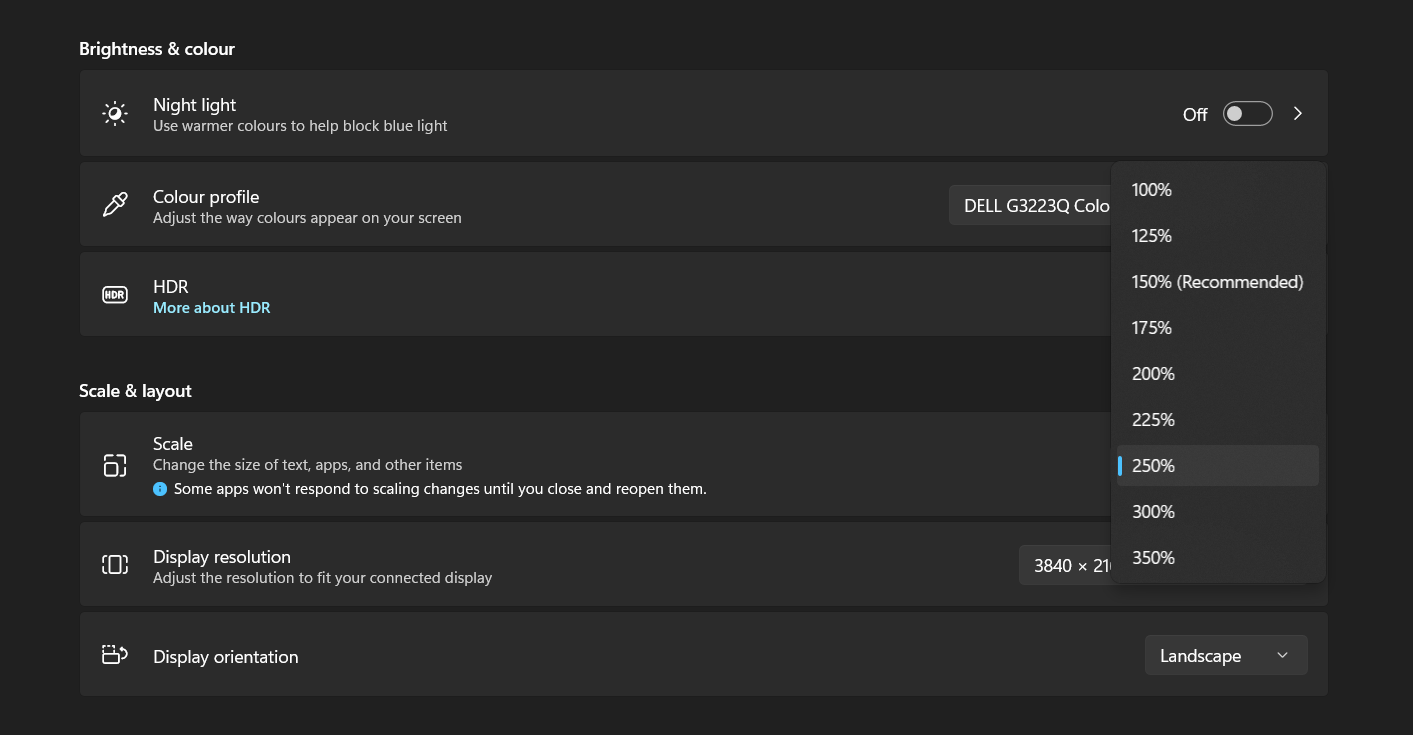
Task: Choose 300% in scale menu
Action: [x=1153, y=512]
